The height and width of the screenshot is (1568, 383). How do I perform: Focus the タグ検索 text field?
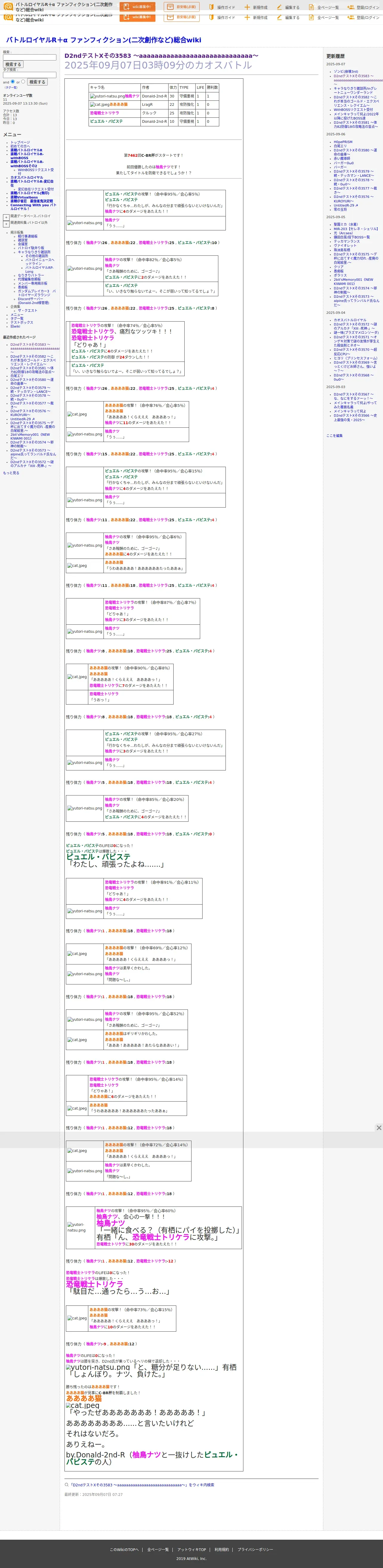click(30, 75)
